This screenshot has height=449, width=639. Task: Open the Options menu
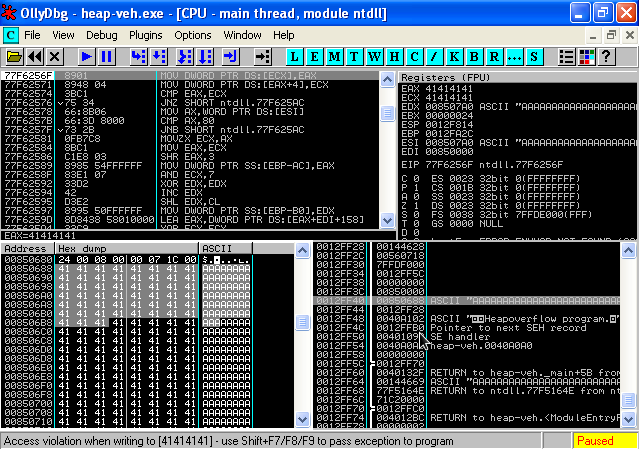click(193, 34)
